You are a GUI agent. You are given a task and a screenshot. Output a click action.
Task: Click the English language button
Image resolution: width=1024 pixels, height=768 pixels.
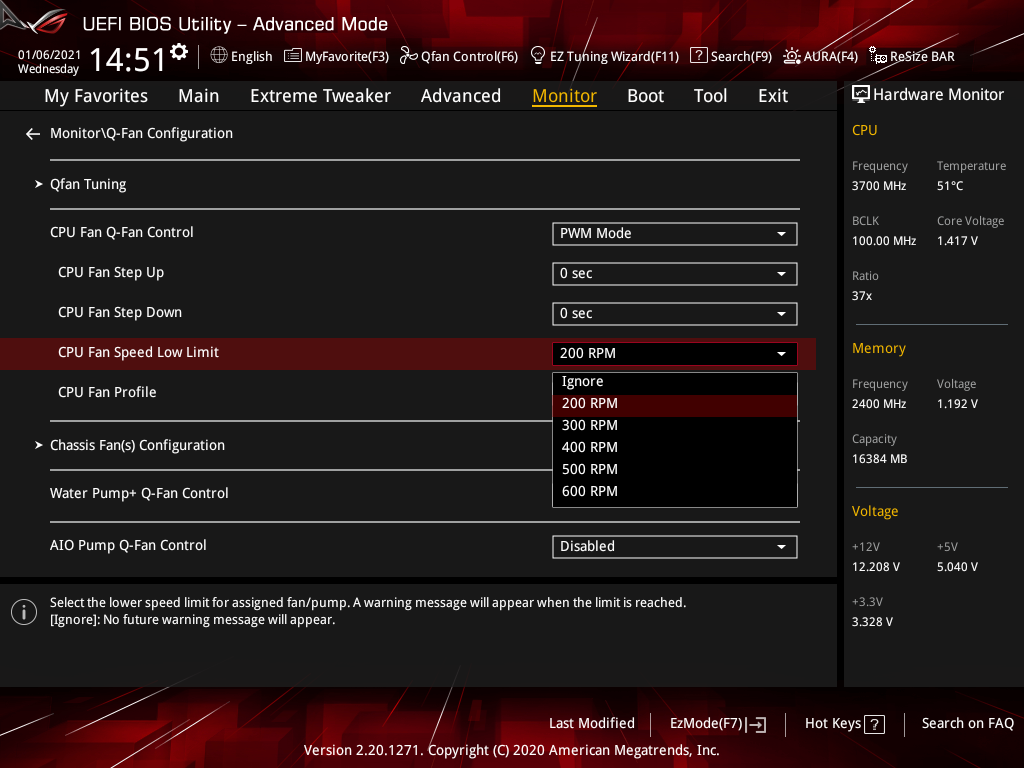(x=242, y=56)
